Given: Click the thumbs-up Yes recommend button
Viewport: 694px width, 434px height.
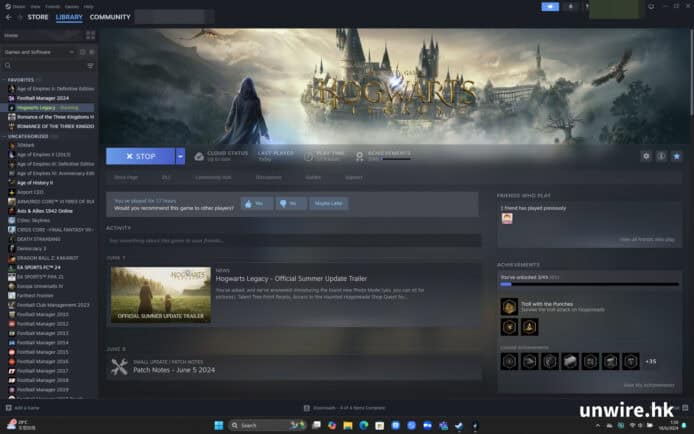Looking at the screenshot, I should (257, 203).
